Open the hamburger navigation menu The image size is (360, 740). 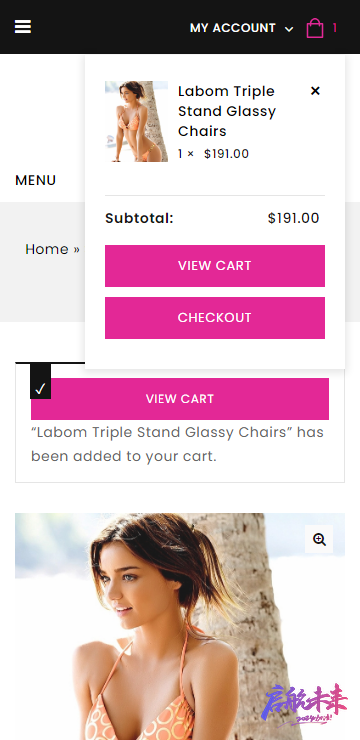click(23, 27)
